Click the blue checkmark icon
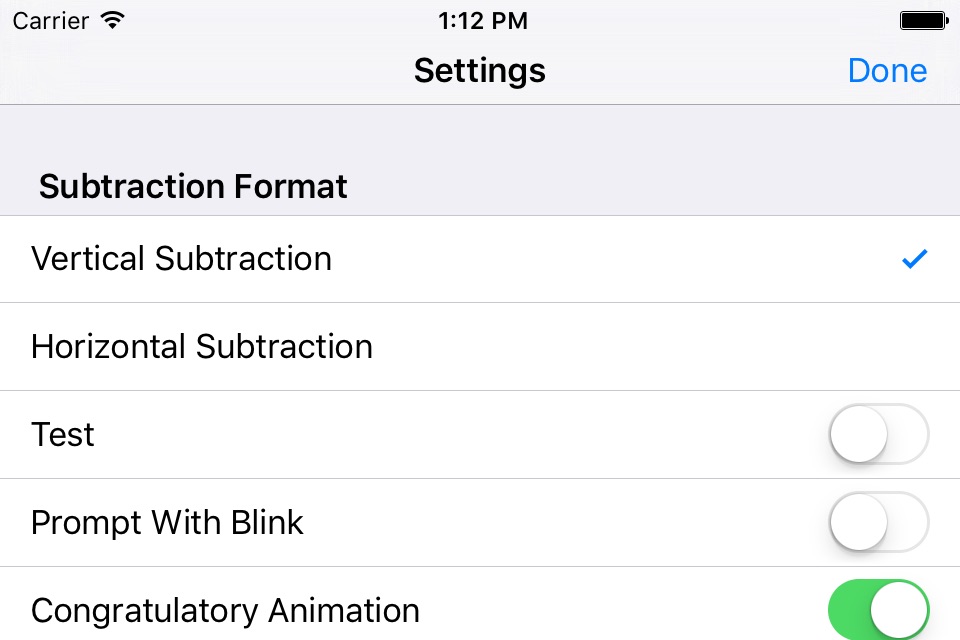 [x=914, y=260]
